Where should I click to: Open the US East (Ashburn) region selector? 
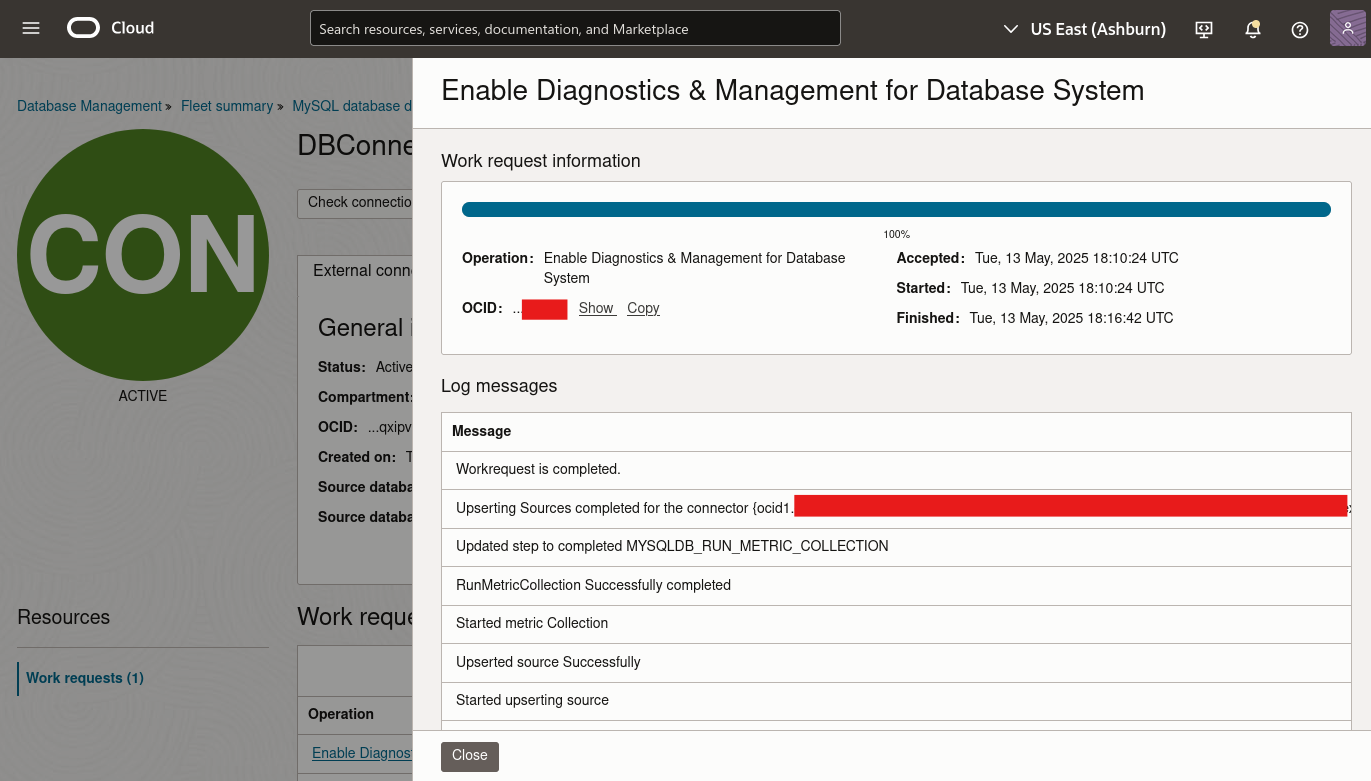(x=1097, y=29)
